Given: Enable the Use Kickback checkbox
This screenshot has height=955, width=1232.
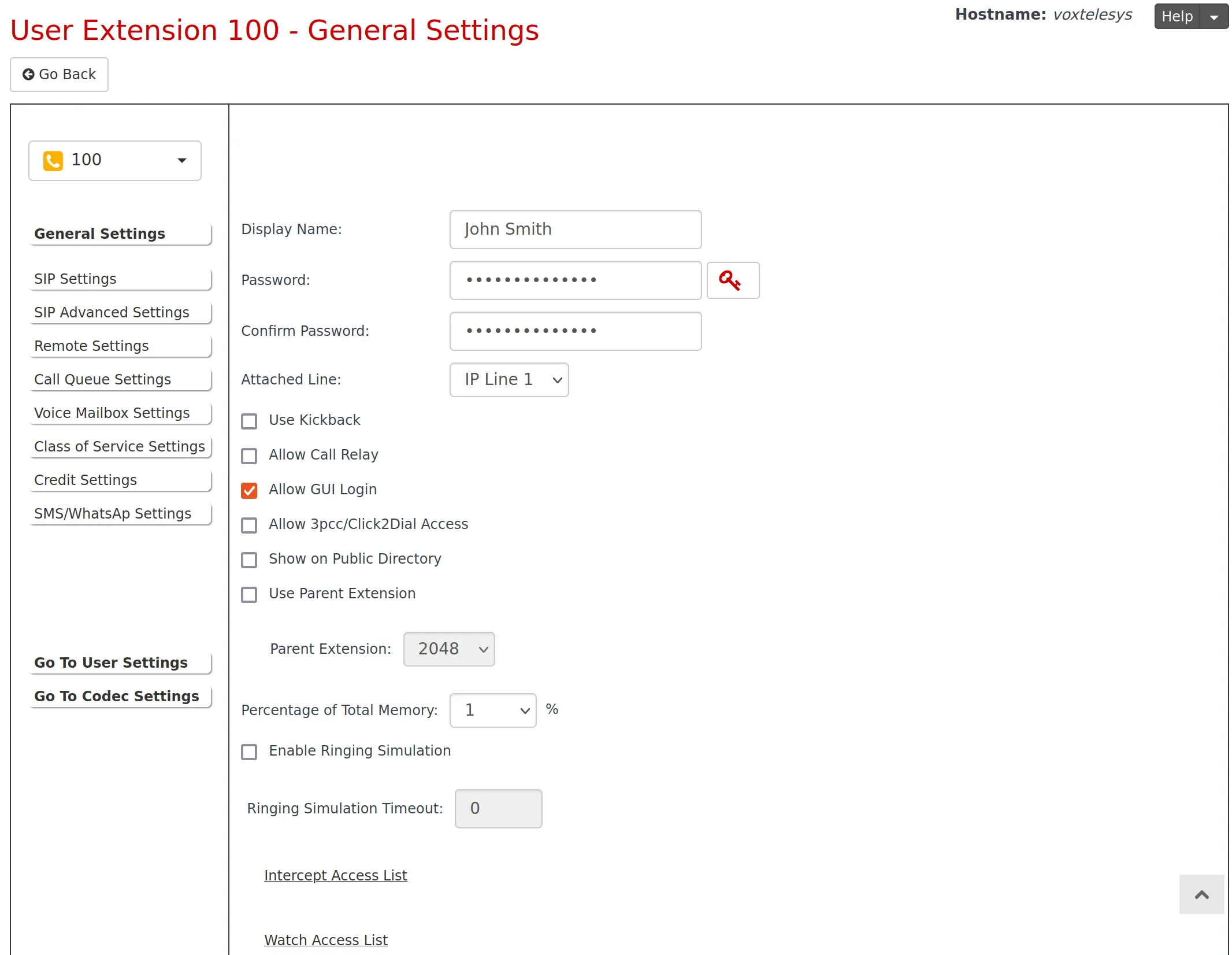Looking at the screenshot, I should pyautogui.click(x=249, y=421).
